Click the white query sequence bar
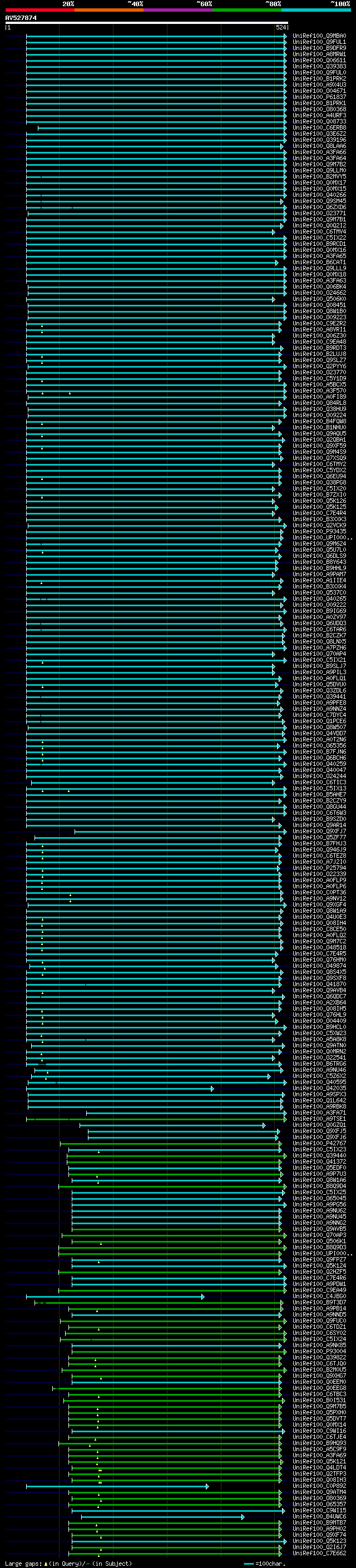Screen dimensions: 356x1568 pos(147,23)
